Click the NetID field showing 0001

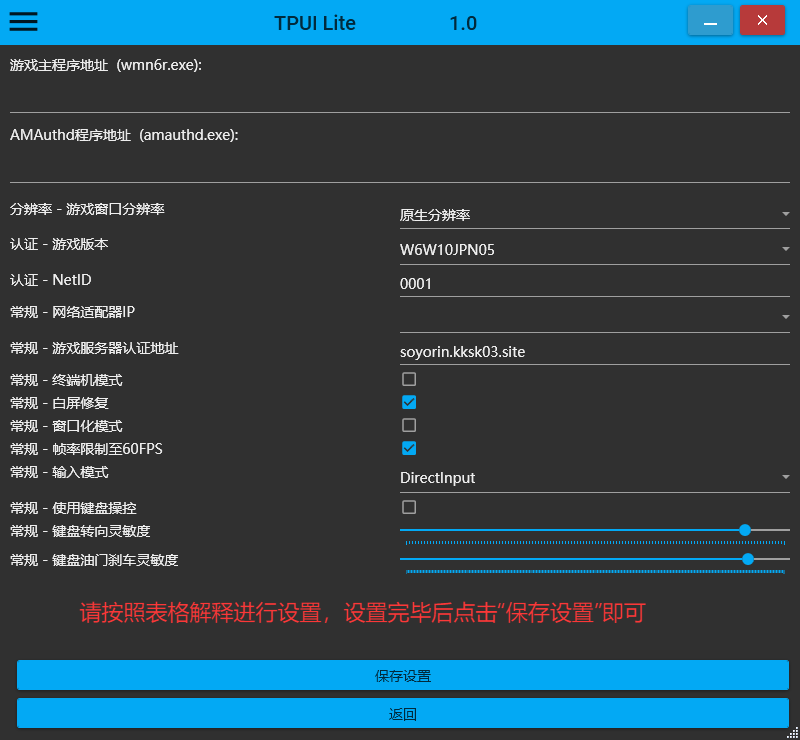click(594, 284)
